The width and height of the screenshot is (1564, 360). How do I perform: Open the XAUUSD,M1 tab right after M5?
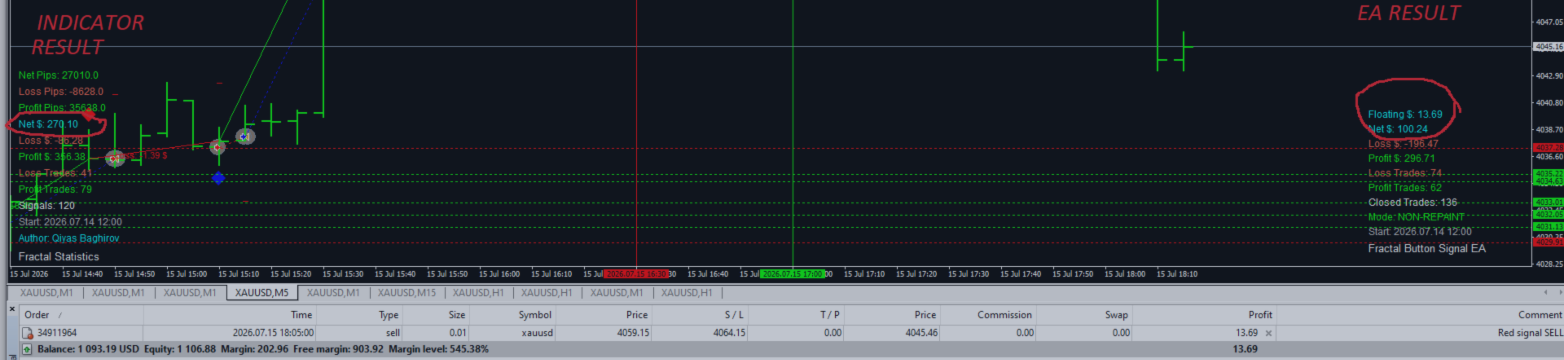(332, 293)
